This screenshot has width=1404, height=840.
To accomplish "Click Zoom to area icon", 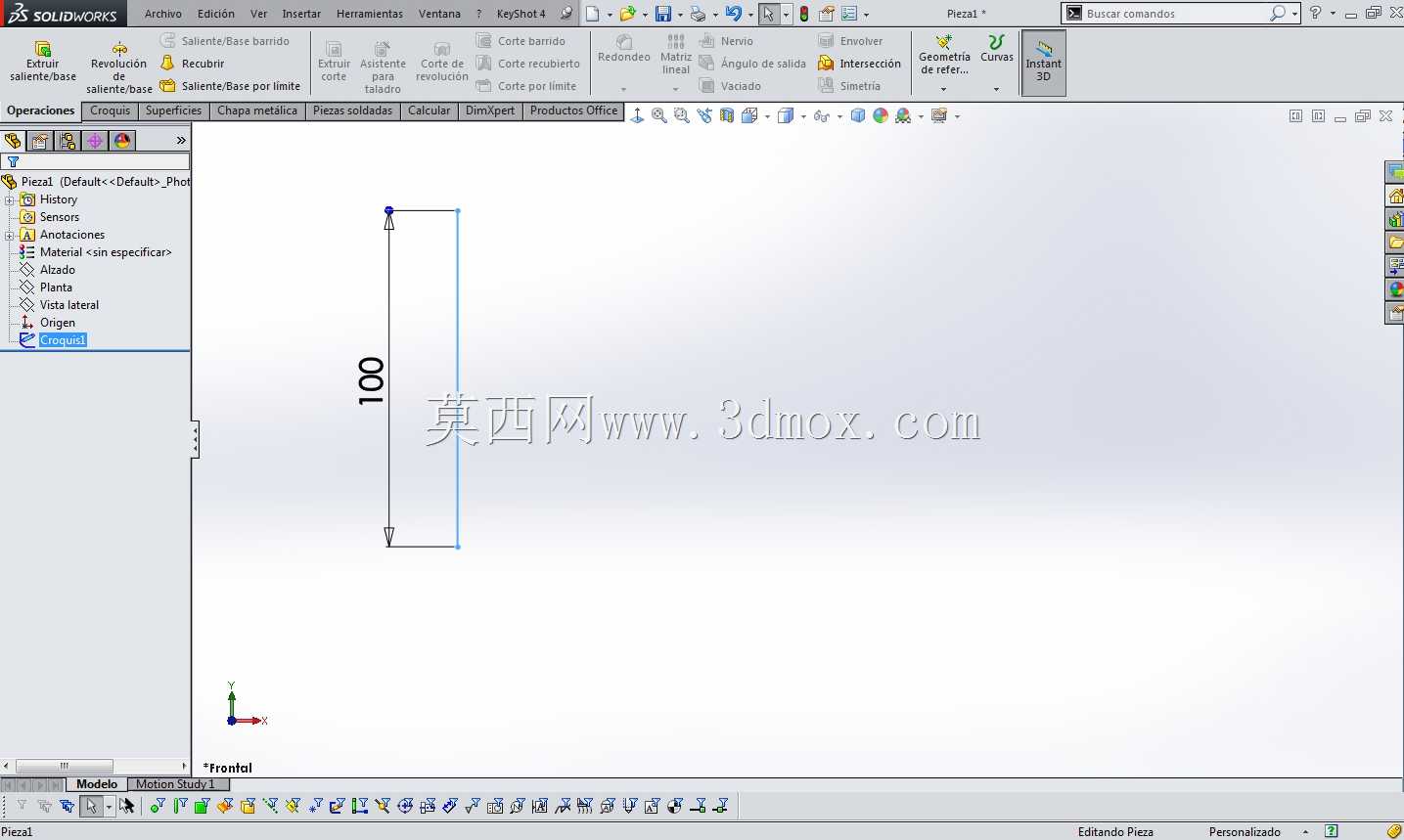I will pos(682,115).
